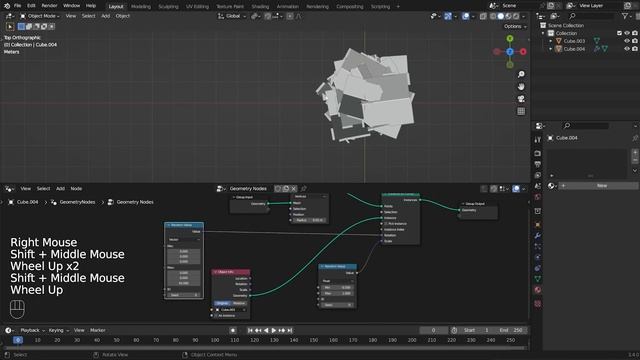
Task: Open the Modifier wrench properties tab
Action: [x=538, y=236]
